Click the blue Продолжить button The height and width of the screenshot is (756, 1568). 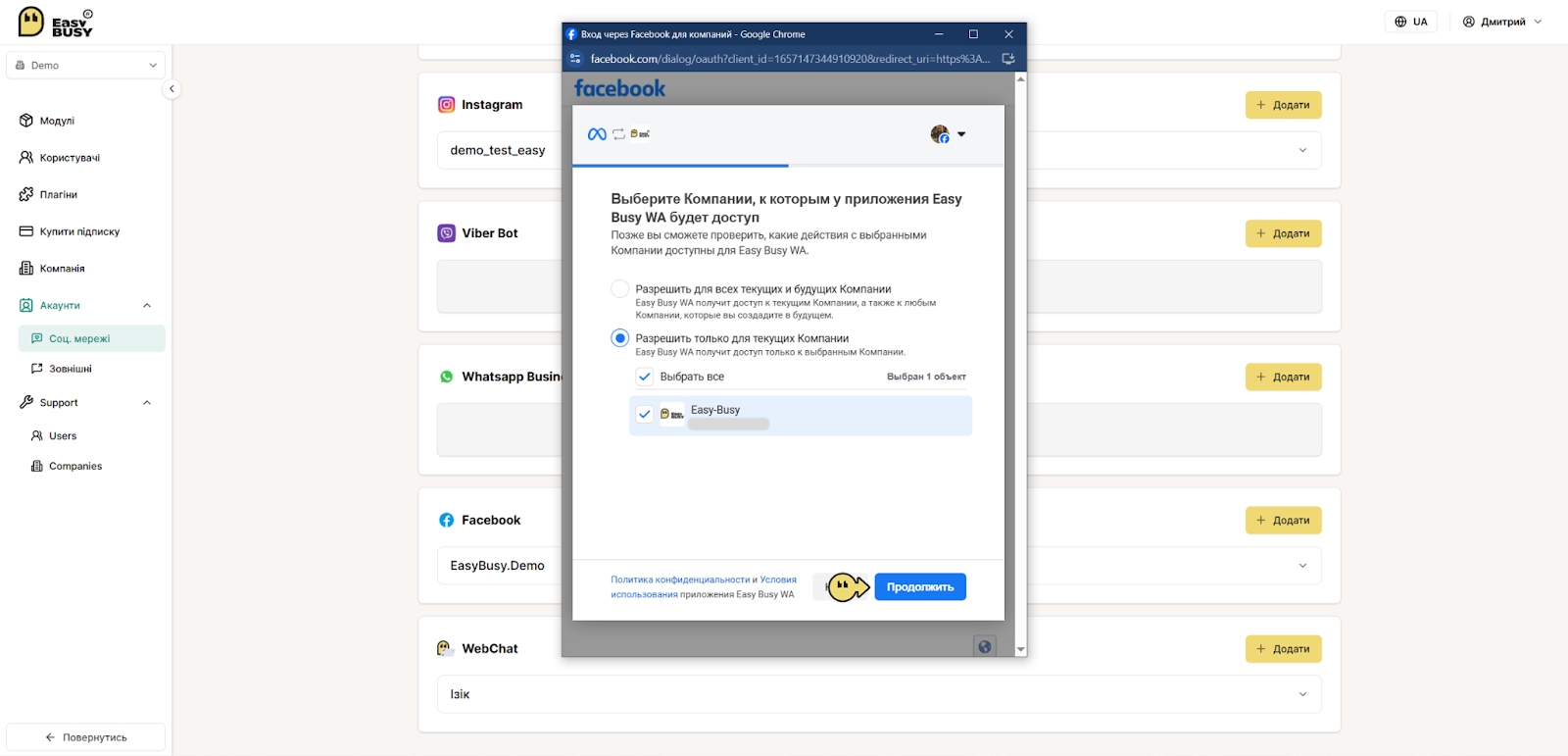click(920, 586)
